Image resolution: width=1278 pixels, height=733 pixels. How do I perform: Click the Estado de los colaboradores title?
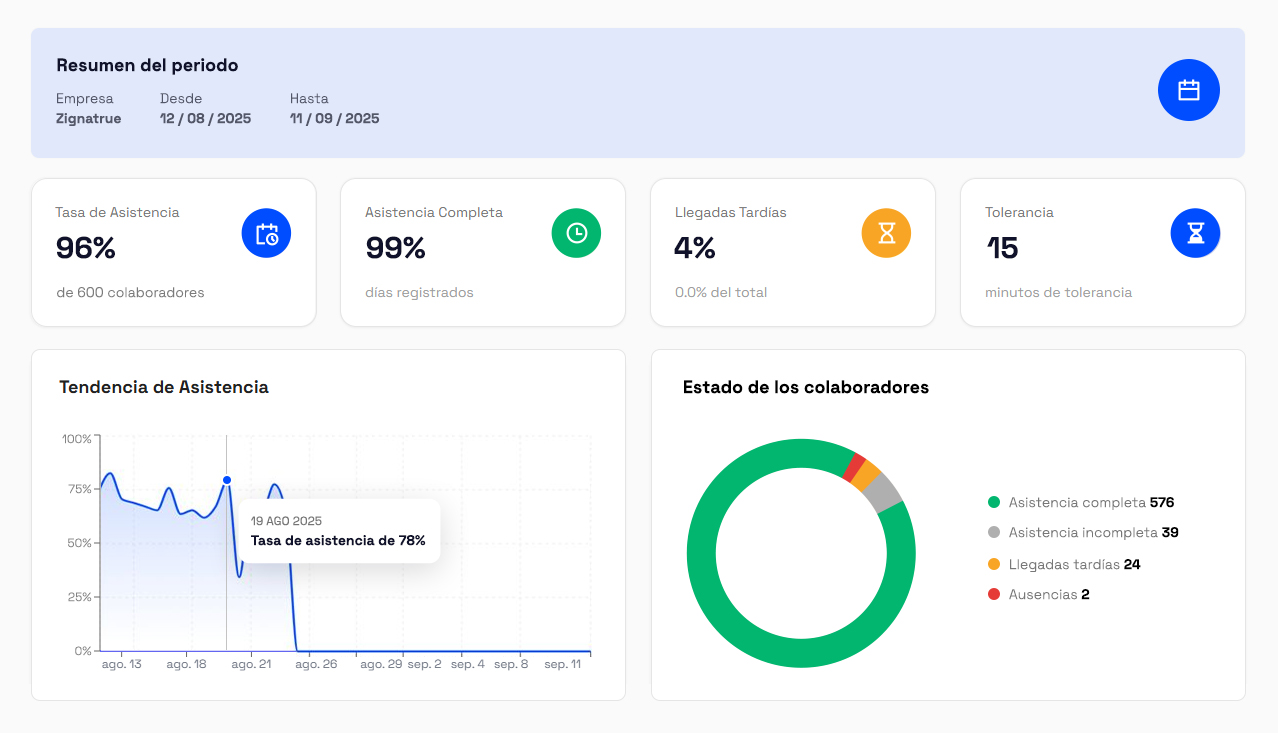(806, 387)
